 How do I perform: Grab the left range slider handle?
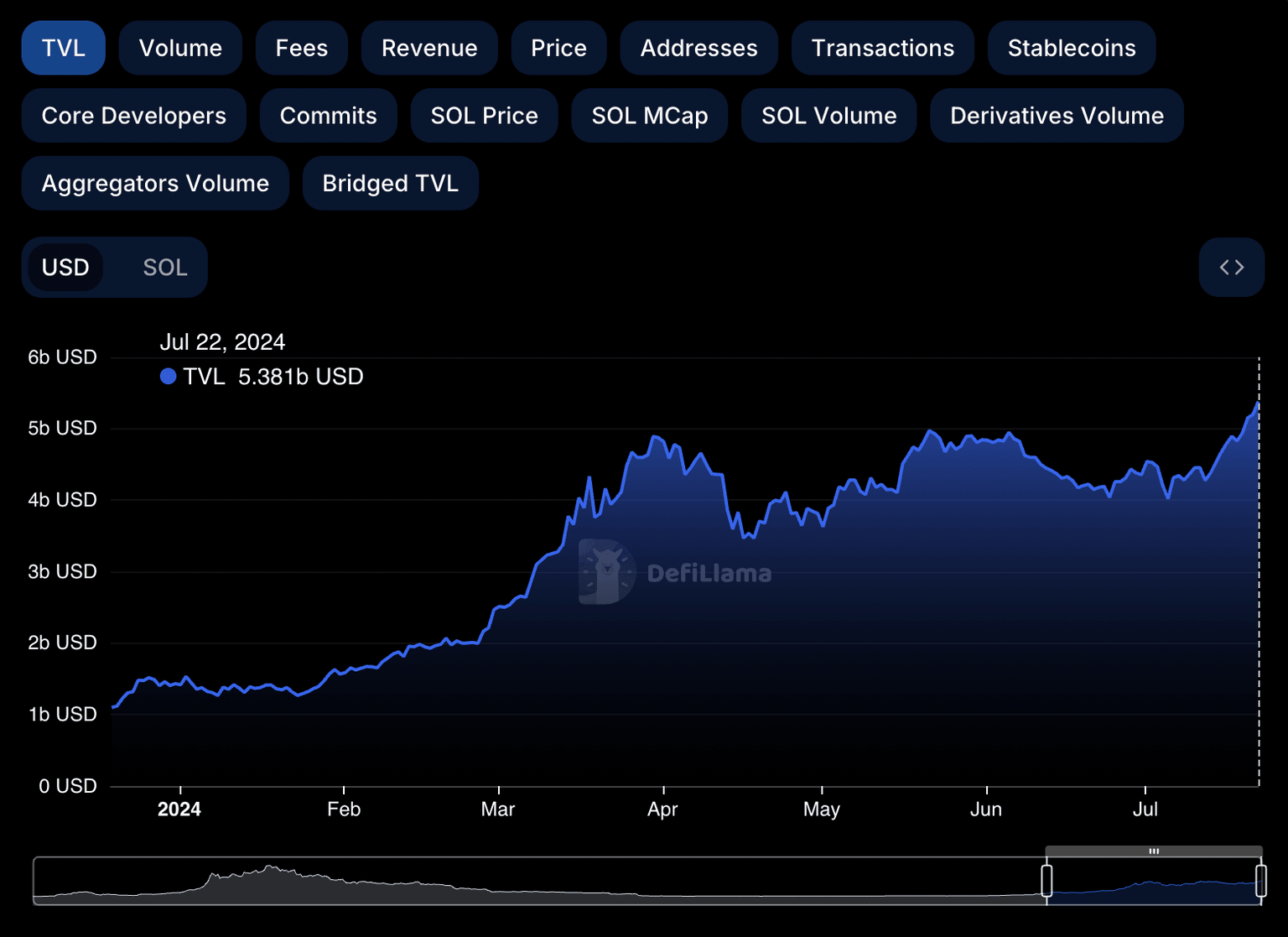point(1046,881)
